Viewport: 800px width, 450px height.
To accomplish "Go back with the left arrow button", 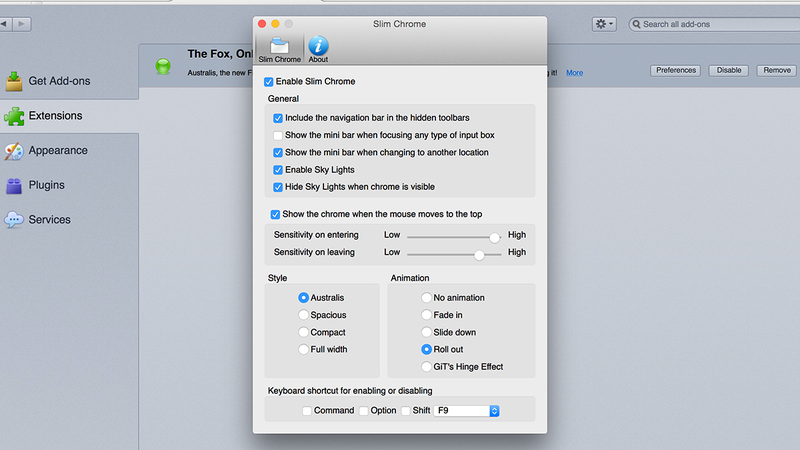I will [x=6, y=24].
